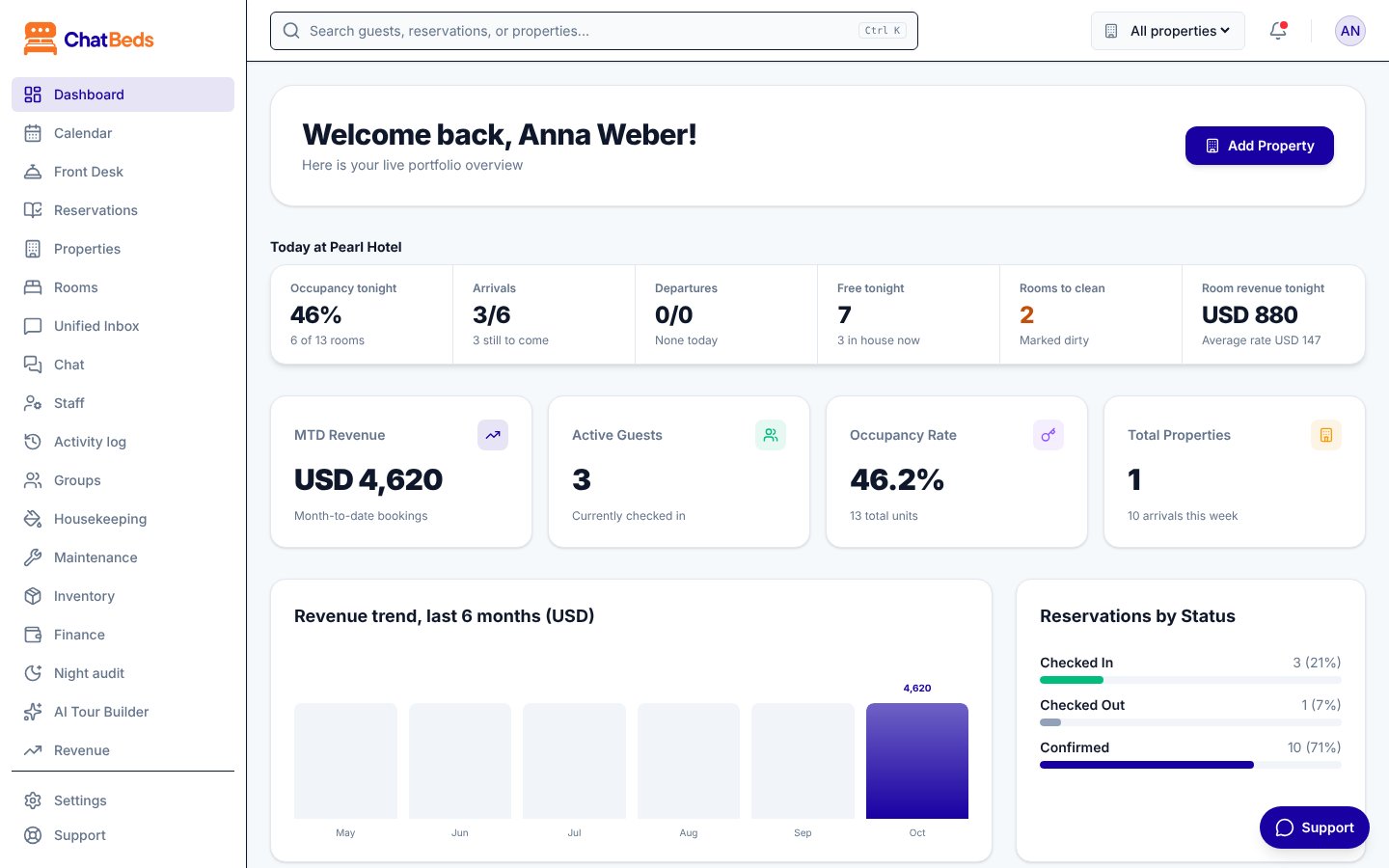Open Groups page
This screenshot has height=868, width=1389.
123,480
